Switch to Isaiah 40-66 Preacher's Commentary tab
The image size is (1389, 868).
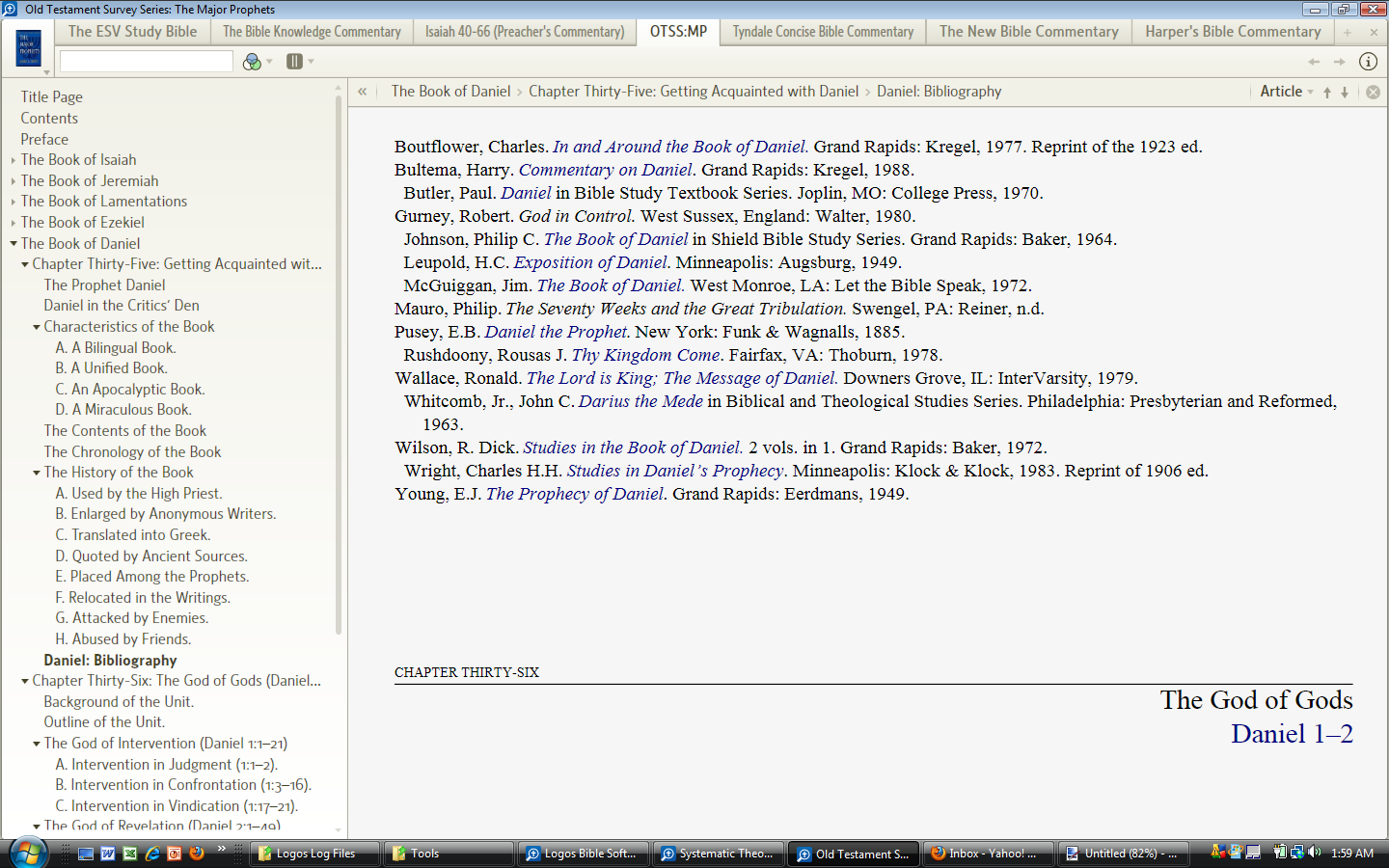(525, 32)
